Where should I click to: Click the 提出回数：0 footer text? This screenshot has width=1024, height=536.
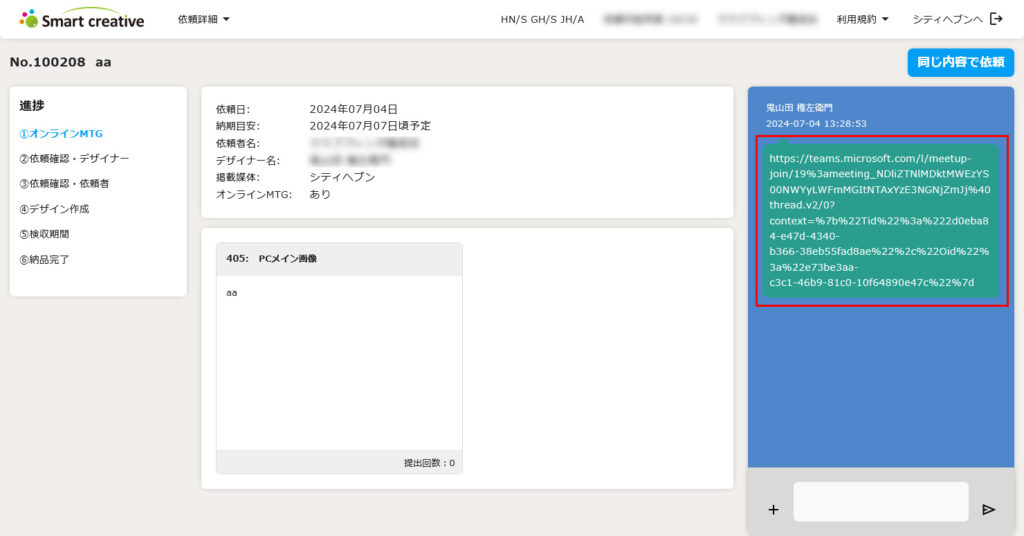tap(429, 463)
